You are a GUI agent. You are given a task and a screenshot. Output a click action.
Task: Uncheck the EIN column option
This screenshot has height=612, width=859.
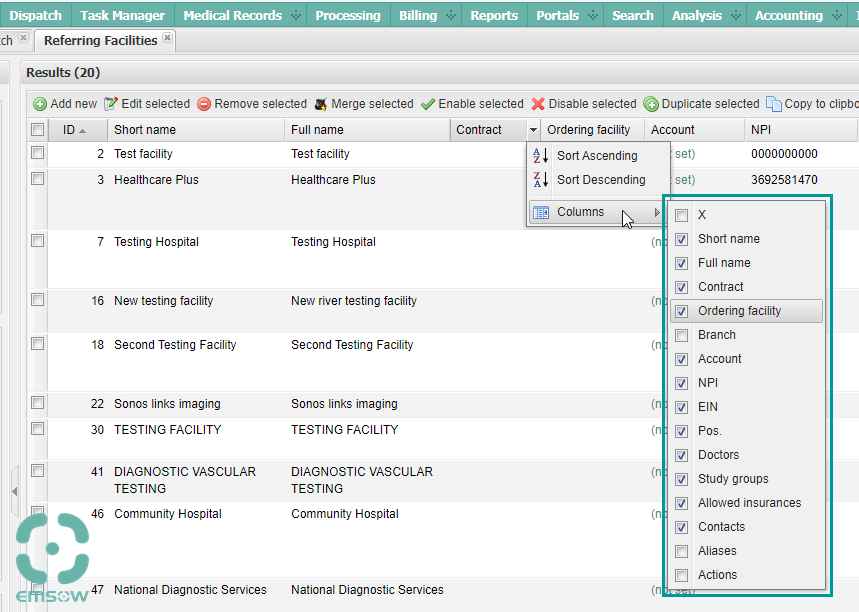tap(682, 408)
